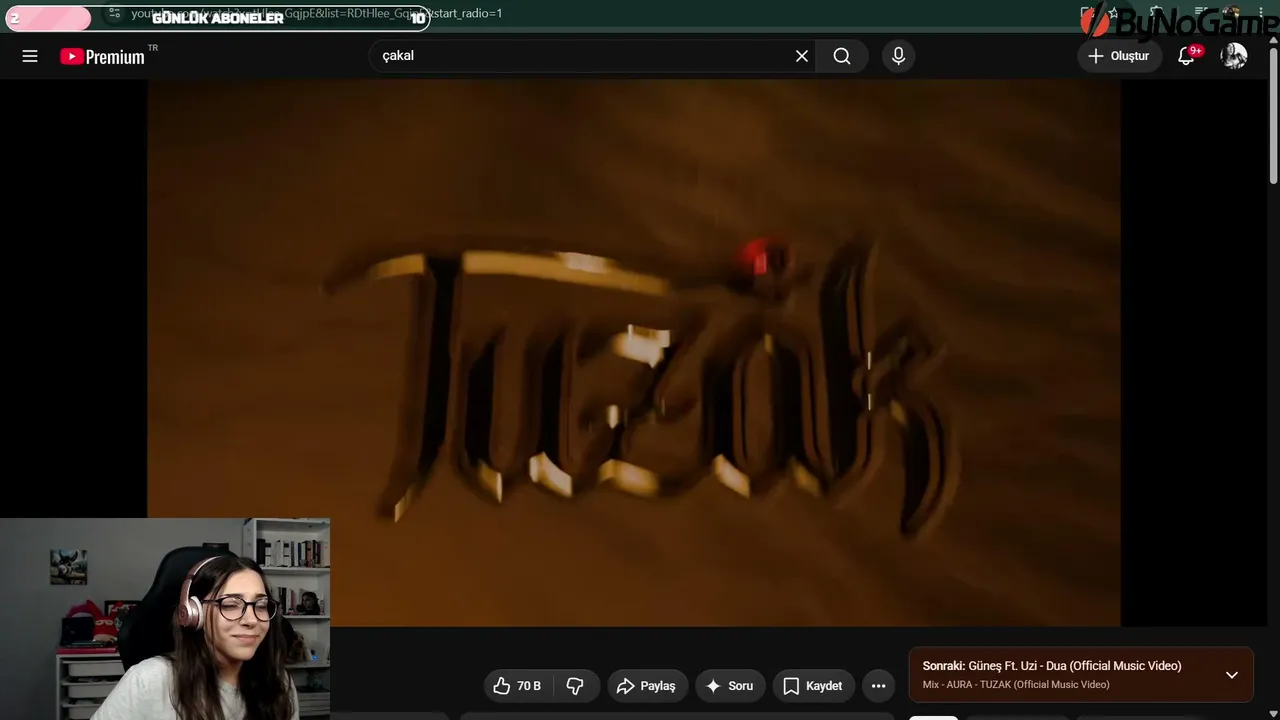
Task: Share the video via Paylaş
Action: click(x=647, y=686)
